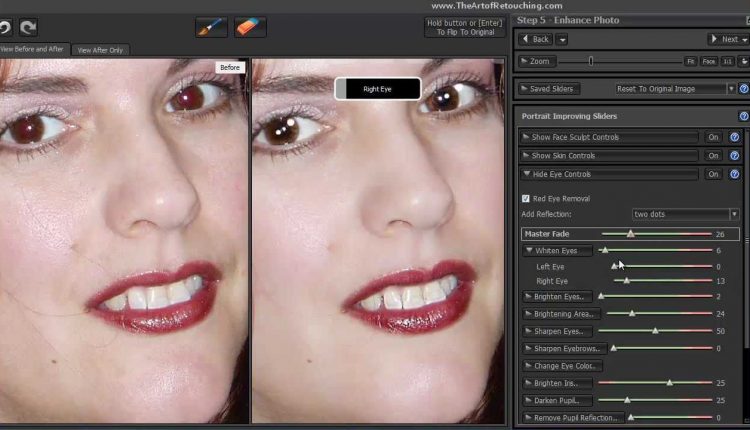
Task: Click the Sharpen Eyes slider
Action: 655,331
